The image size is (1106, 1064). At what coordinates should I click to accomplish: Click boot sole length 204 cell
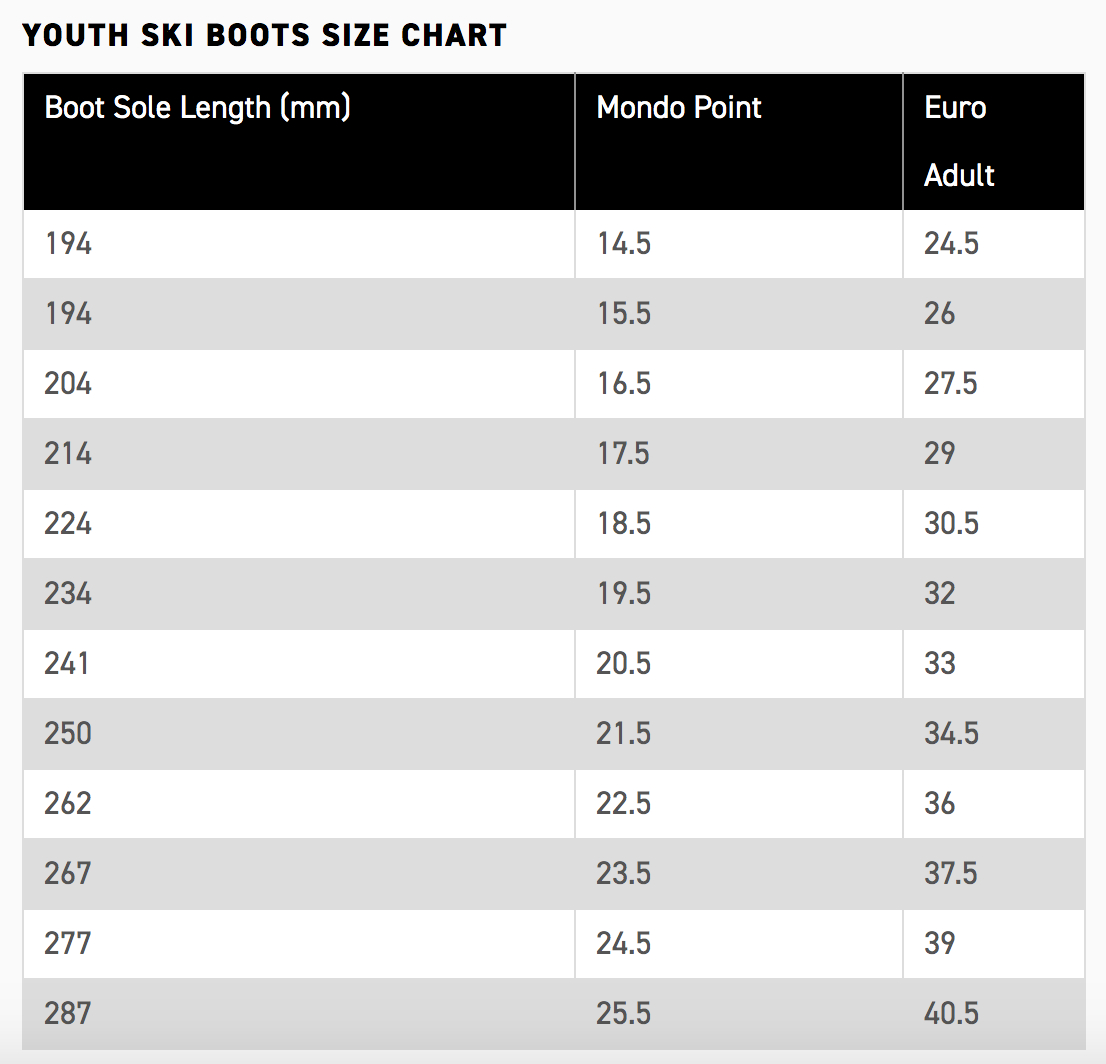[x=68, y=384]
